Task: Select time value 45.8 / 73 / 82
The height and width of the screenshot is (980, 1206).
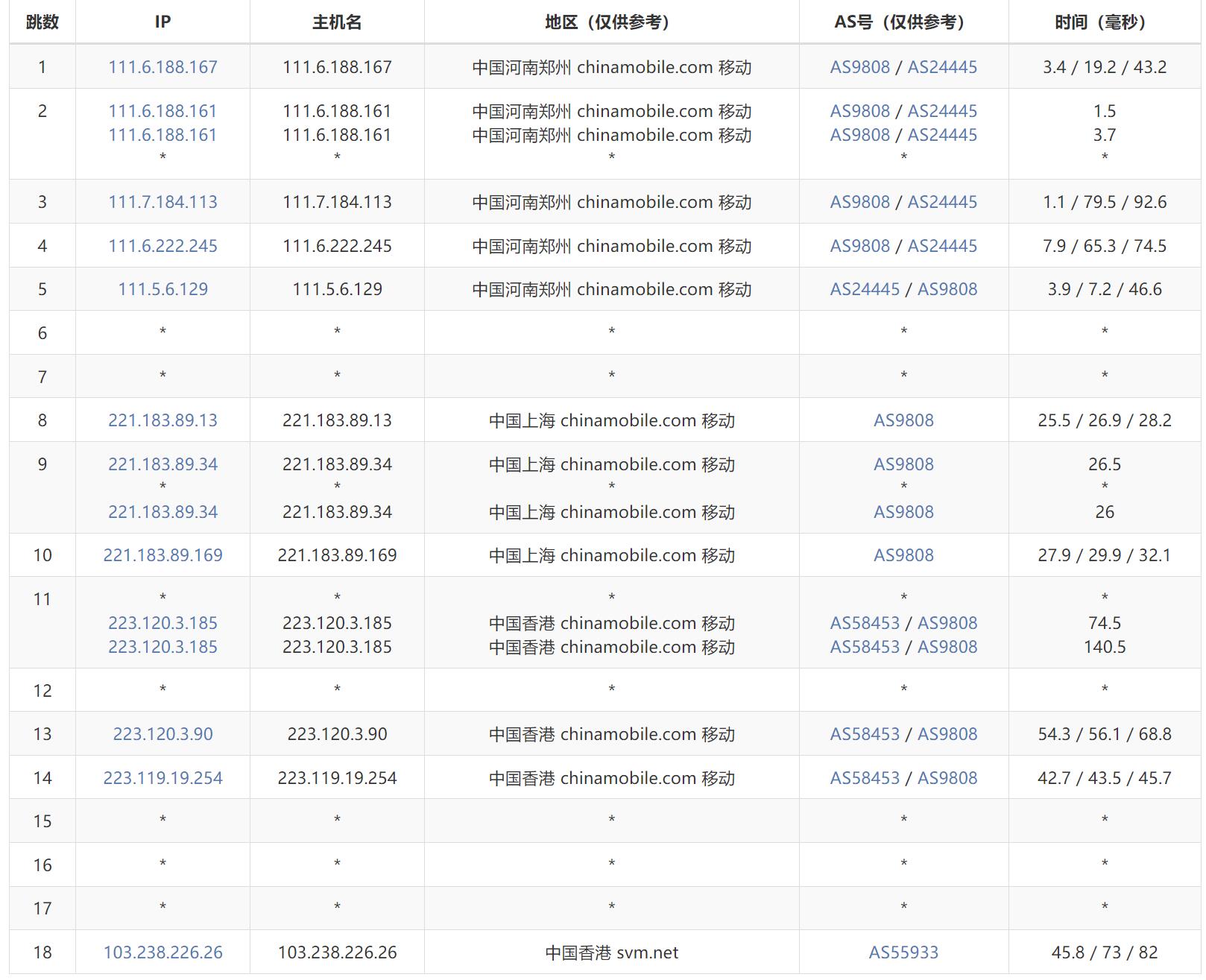Action: (1105, 952)
